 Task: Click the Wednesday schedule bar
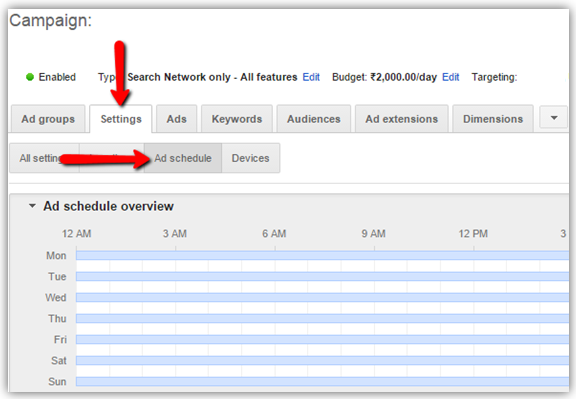click(322, 297)
